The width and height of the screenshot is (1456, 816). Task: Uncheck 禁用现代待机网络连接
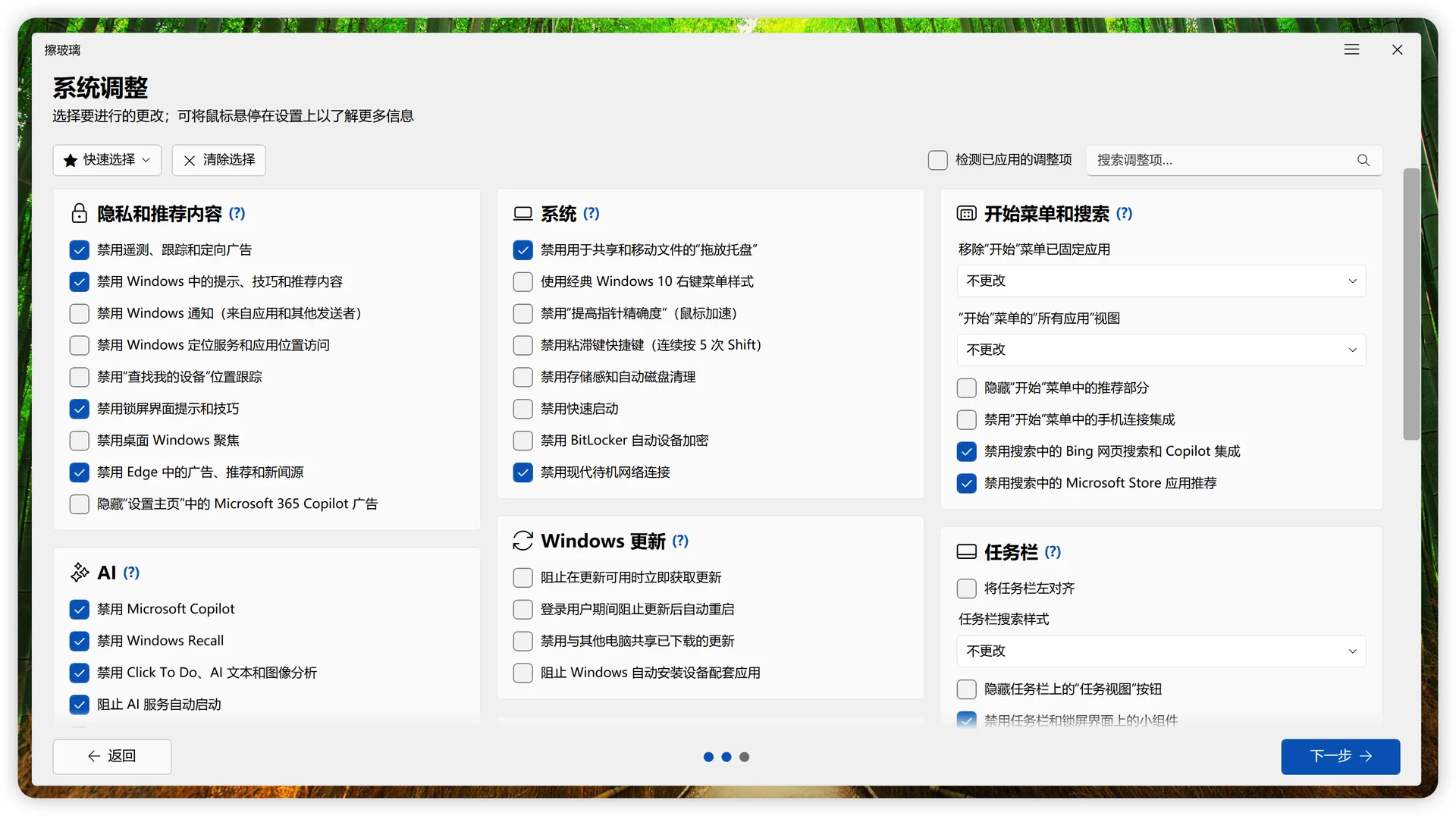point(522,472)
